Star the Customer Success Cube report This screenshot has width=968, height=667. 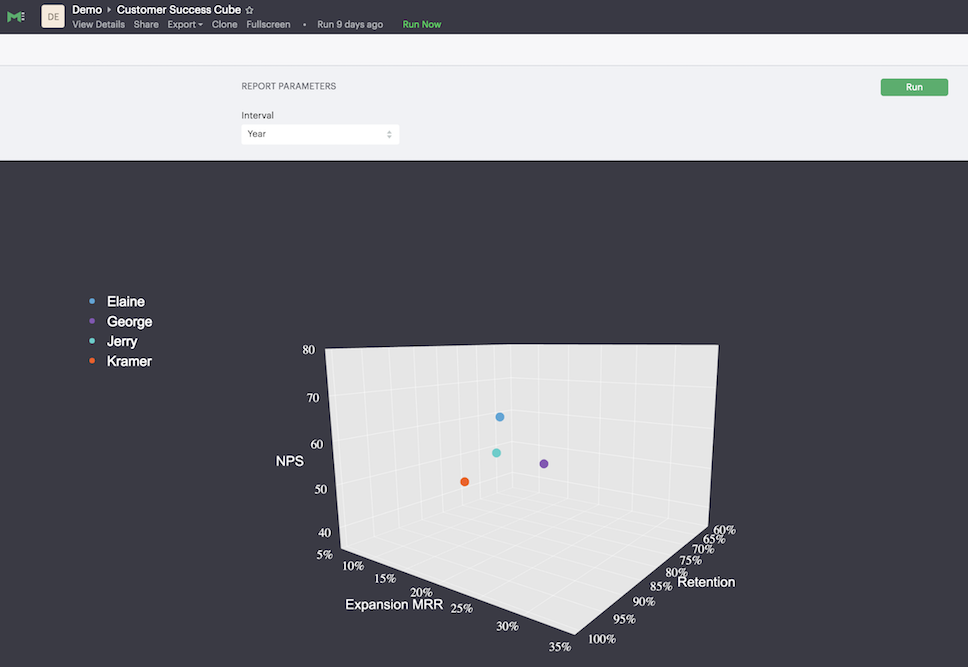tap(247, 9)
